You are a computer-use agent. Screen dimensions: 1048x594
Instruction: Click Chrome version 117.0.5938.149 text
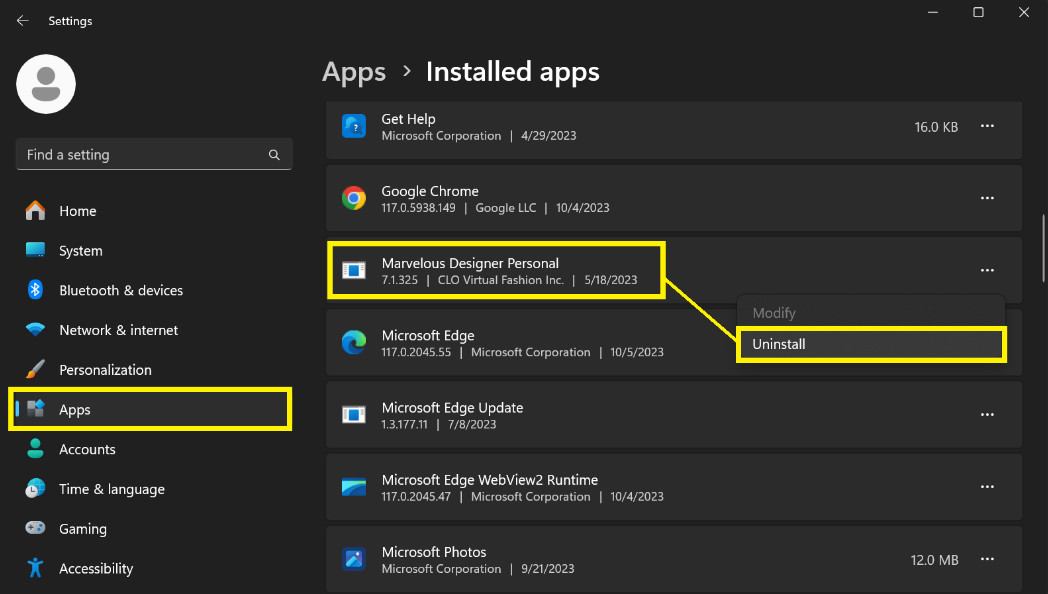click(x=418, y=208)
